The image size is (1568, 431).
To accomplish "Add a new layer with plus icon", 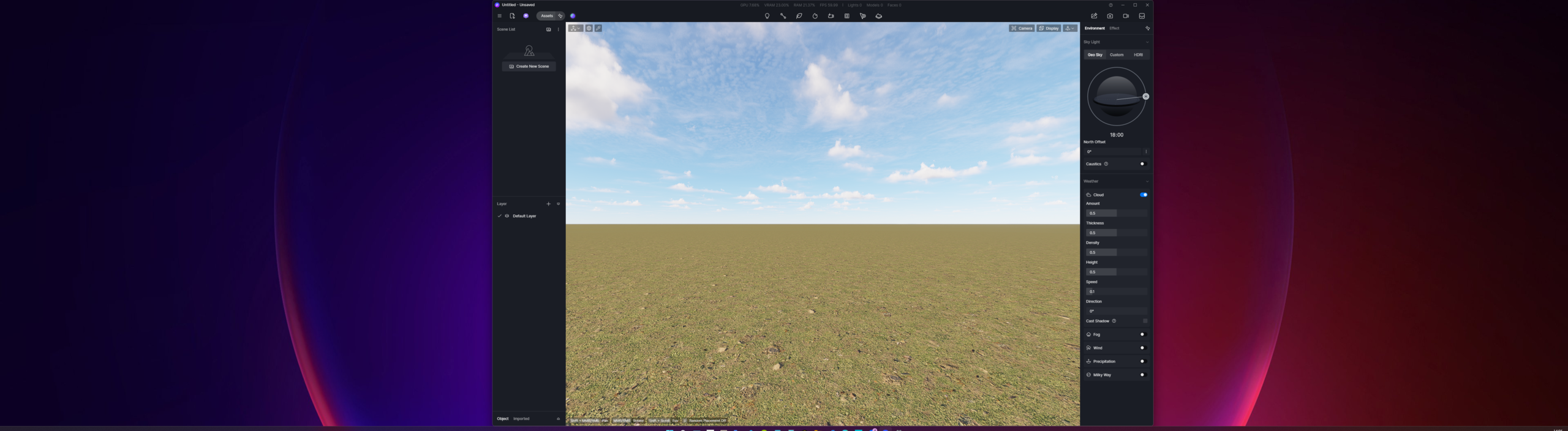I will [x=548, y=204].
